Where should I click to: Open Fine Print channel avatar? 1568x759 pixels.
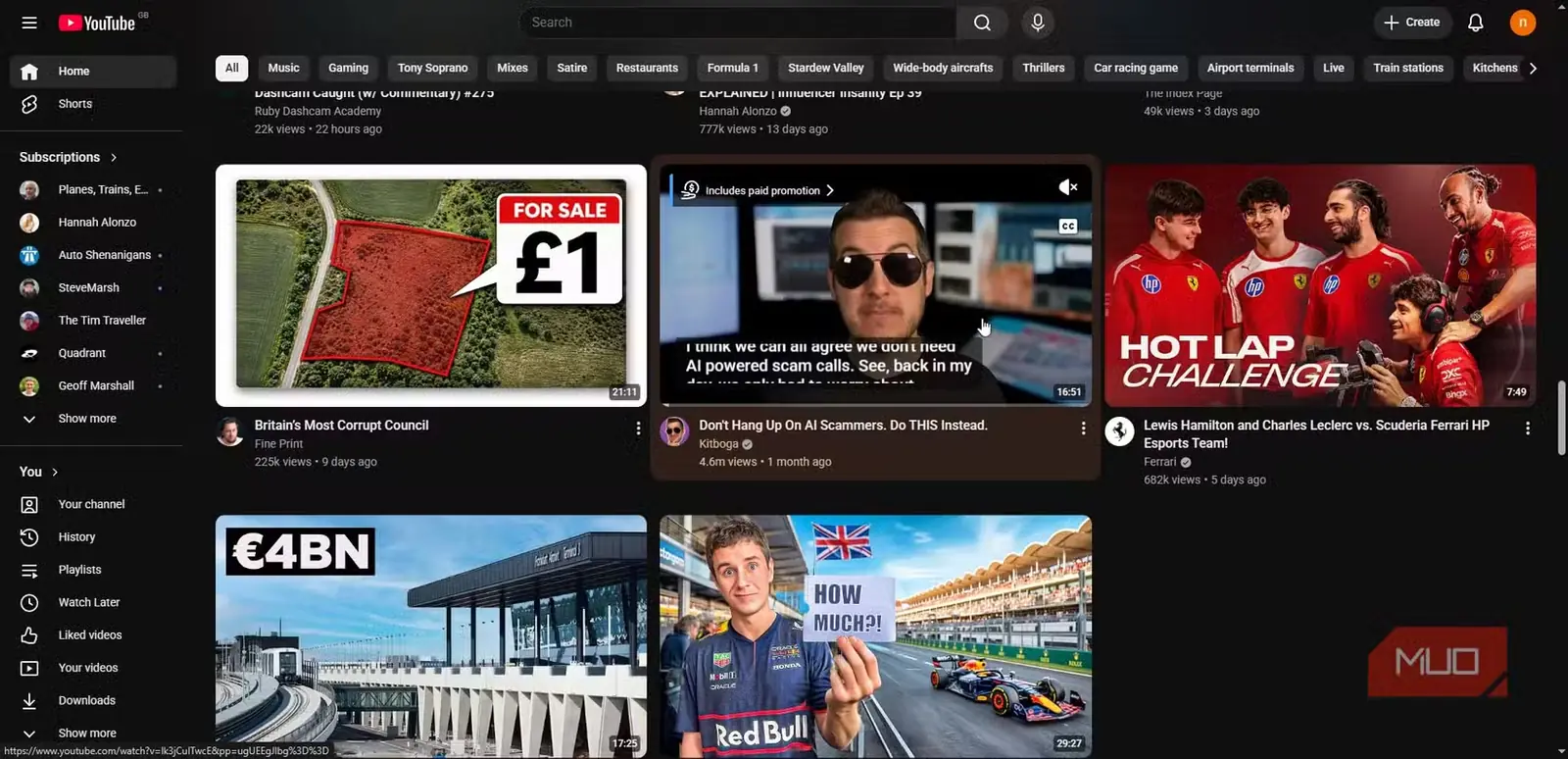click(x=230, y=431)
